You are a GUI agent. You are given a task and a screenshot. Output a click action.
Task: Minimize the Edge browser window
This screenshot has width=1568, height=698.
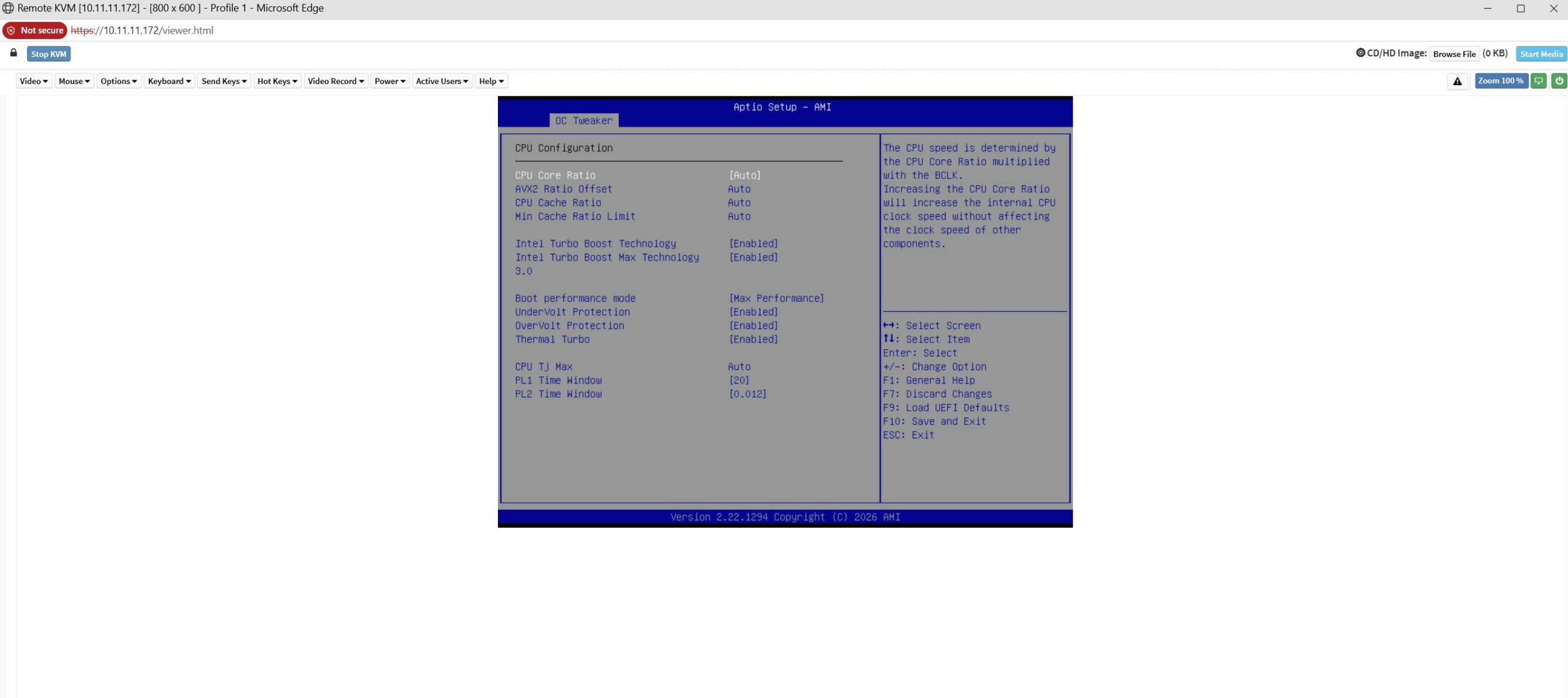(x=1488, y=9)
